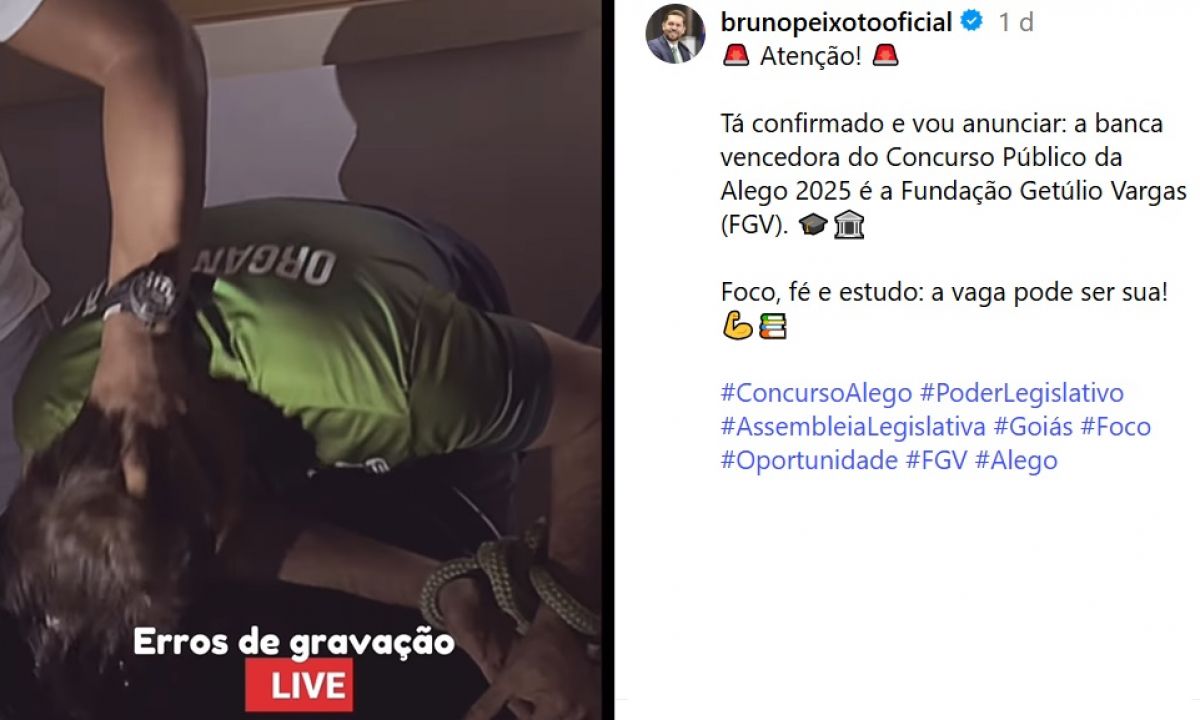Click the Erros de gravação video thumbnail
The height and width of the screenshot is (720, 1200).
pyautogui.click(x=300, y=360)
